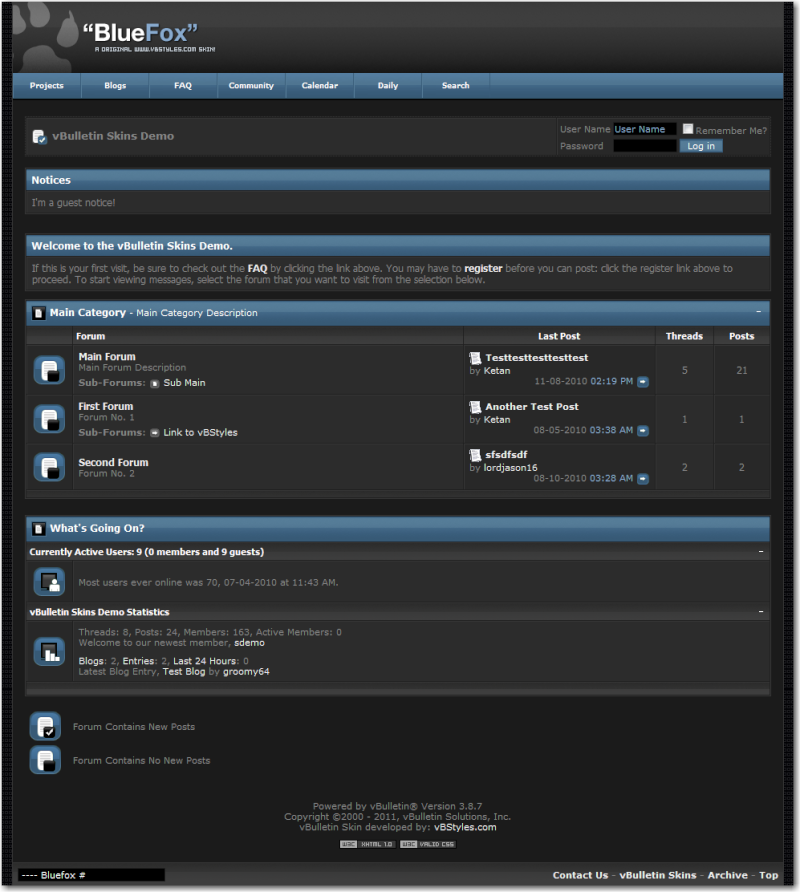Open the sfsdfsdf thread
800x892 pixels.
506,455
